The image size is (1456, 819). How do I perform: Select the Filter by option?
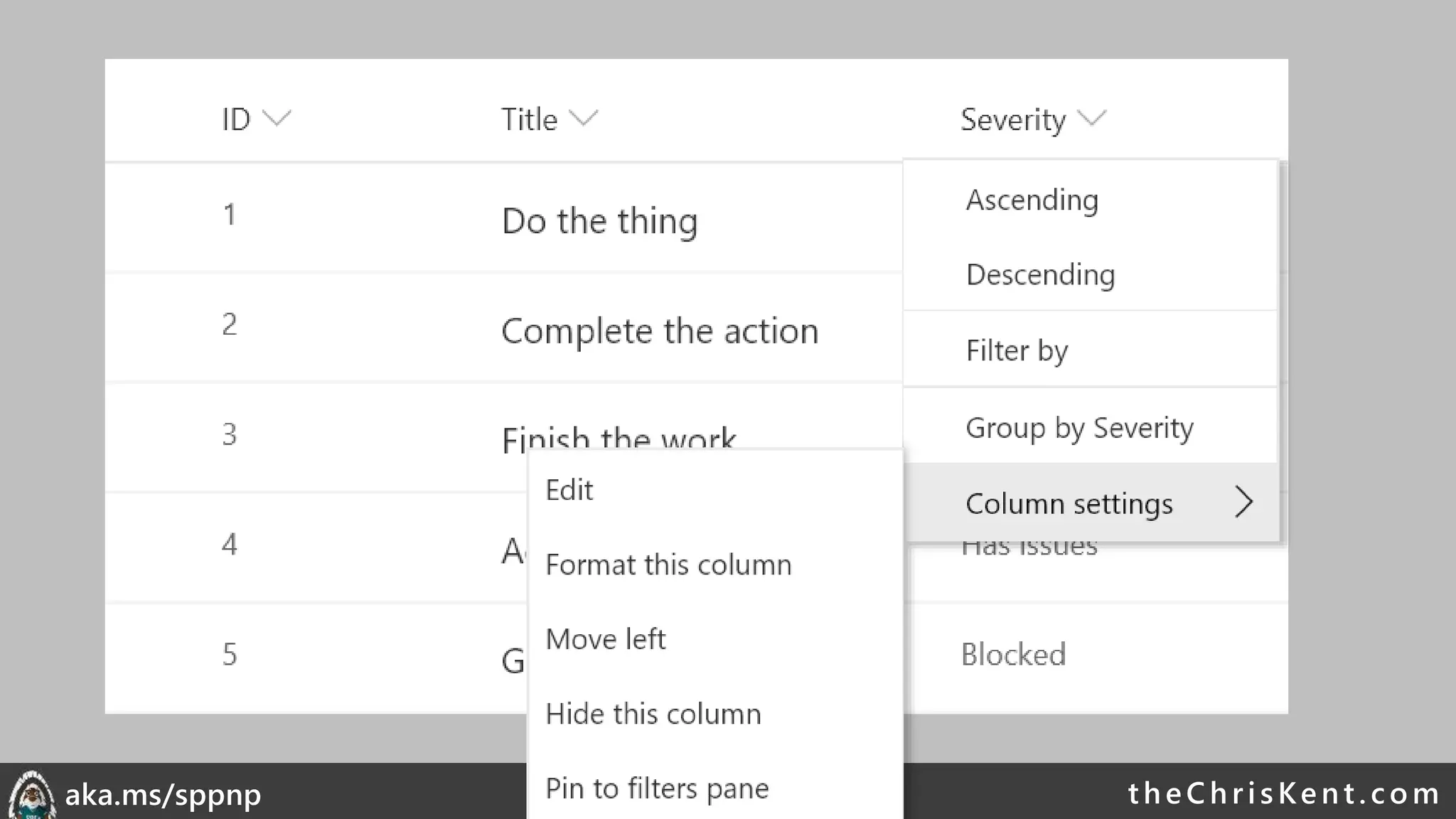[1017, 350]
